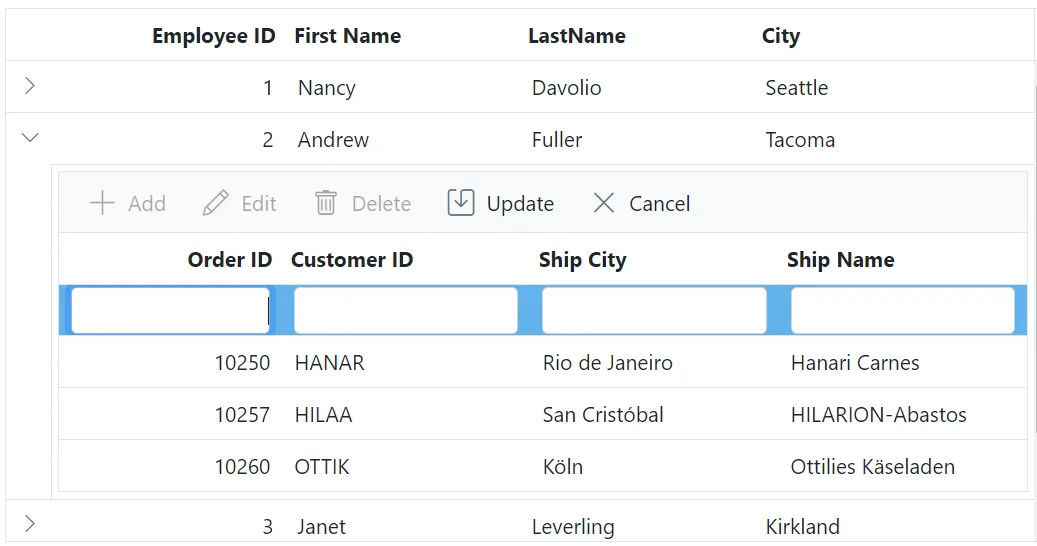Sort by First Name column header

pos(348,36)
